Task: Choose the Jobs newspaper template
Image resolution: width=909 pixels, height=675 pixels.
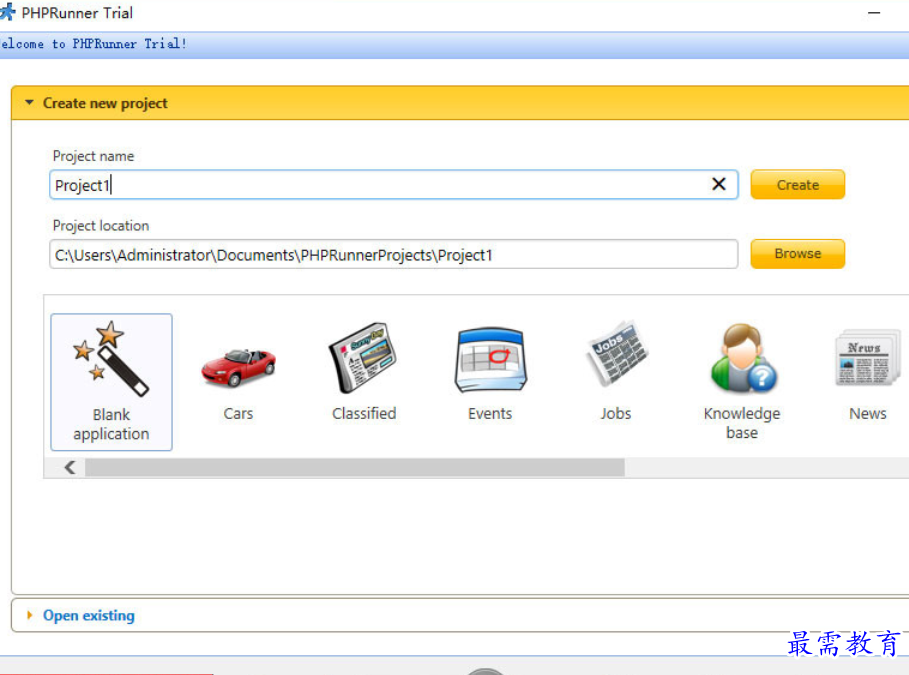Action: pyautogui.click(x=617, y=353)
